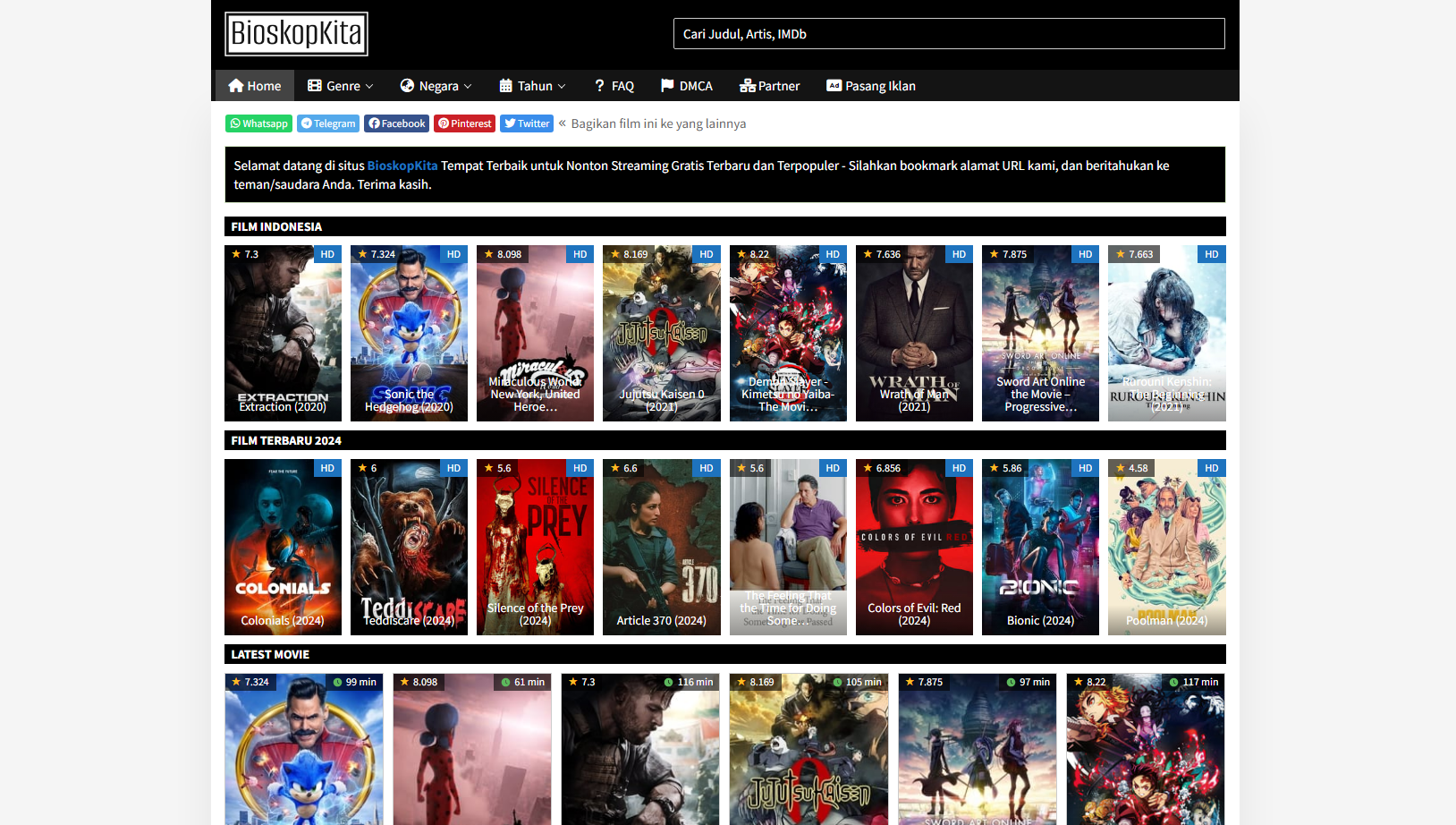Click the LATEST MOVIE section heading
The height and width of the screenshot is (825, 1456).
[x=270, y=654]
